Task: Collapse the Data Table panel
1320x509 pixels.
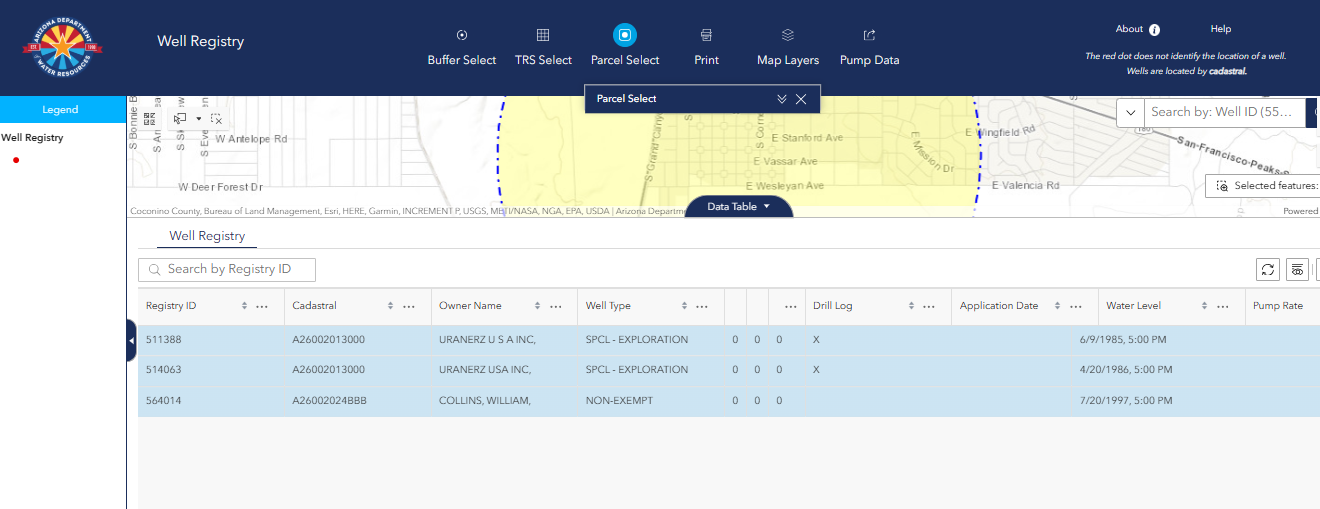Action: (x=738, y=207)
